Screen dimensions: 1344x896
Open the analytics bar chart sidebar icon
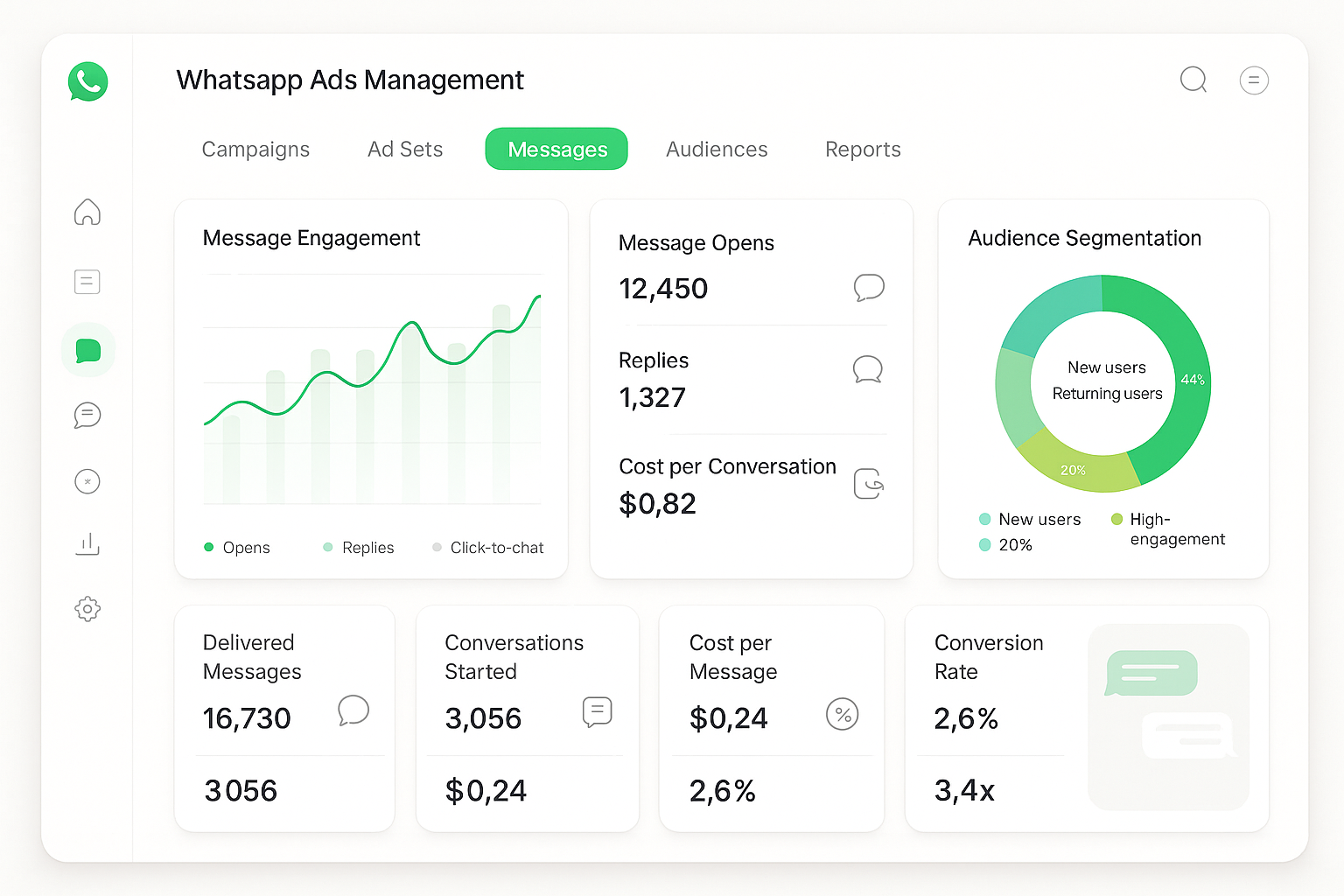point(87,544)
